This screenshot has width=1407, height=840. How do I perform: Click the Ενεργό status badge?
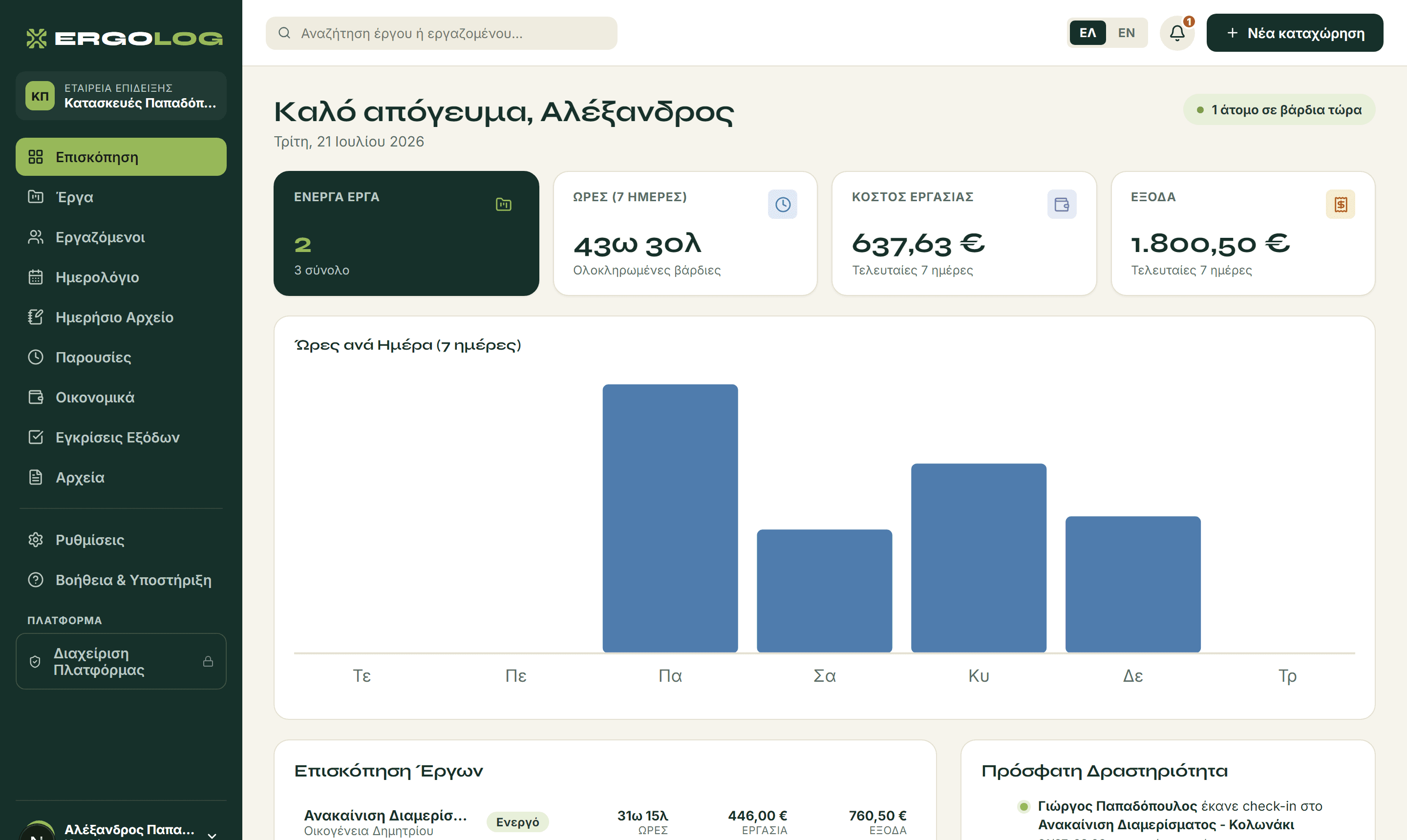click(x=517, y=822)
